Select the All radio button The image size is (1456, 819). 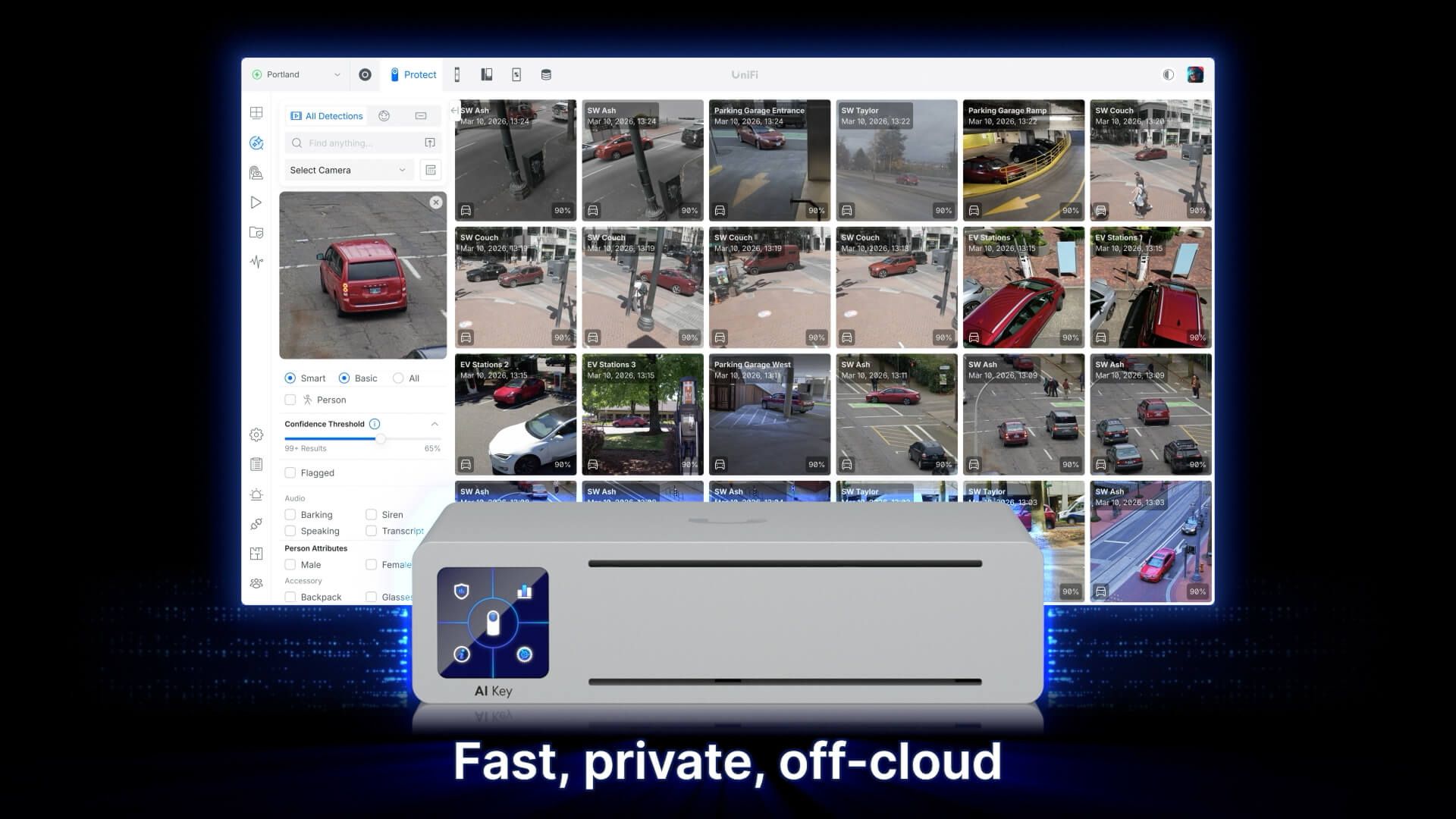(398, 378)
